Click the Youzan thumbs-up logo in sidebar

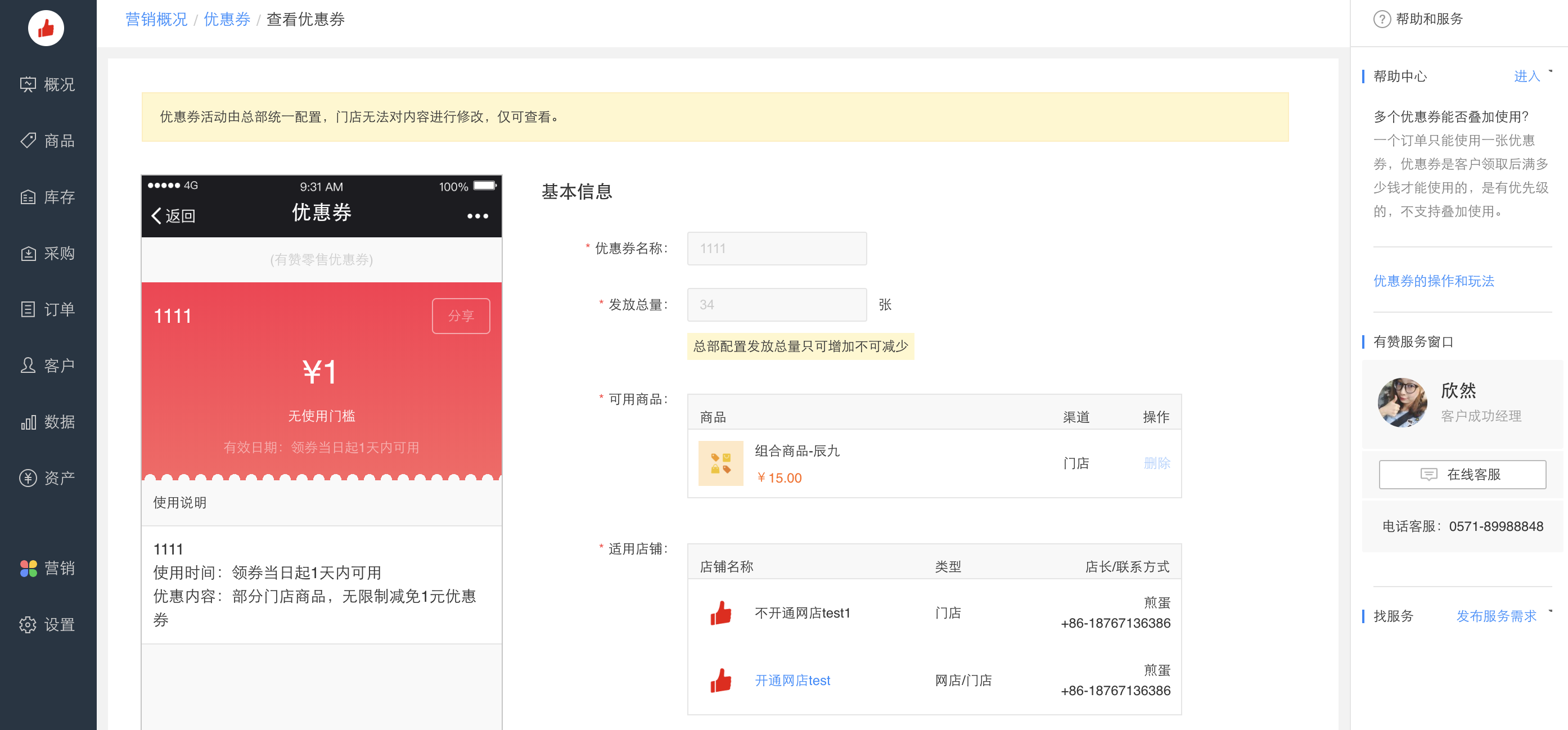click(46, 28)
